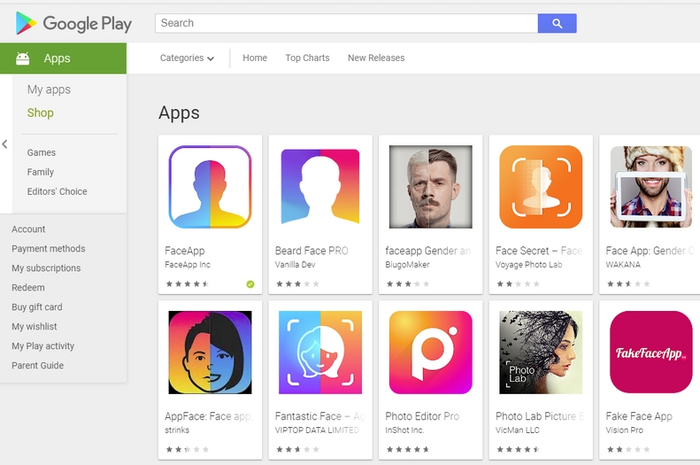Viewport: 700px width, 465px height.
Task: Click the Fantastic Face app icon
Action: click(320, 353)
